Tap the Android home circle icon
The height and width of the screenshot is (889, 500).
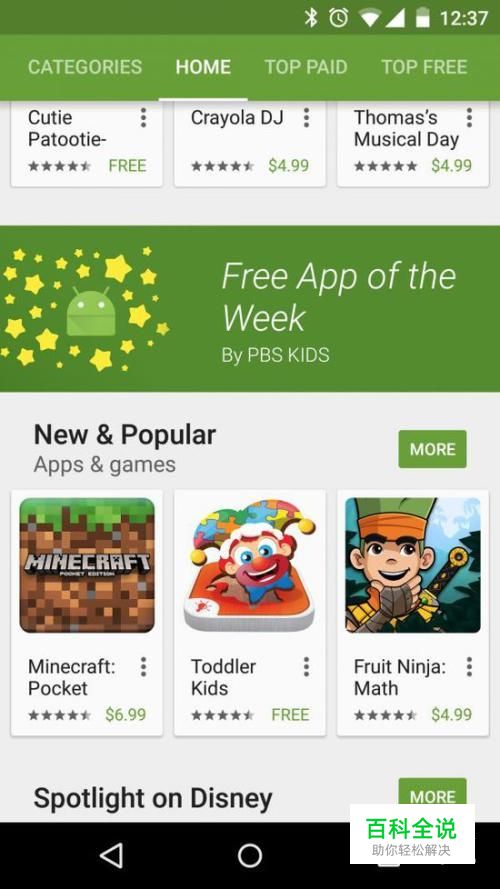pos(250,856)
